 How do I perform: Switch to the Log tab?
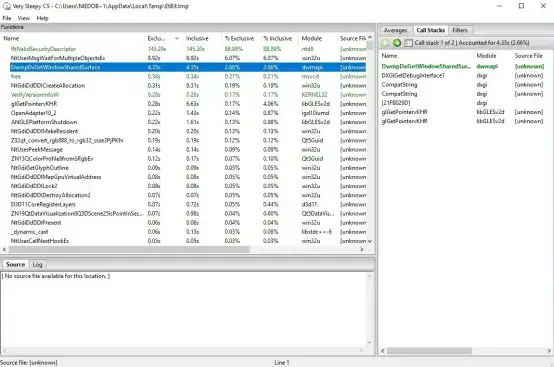point(37,264)
